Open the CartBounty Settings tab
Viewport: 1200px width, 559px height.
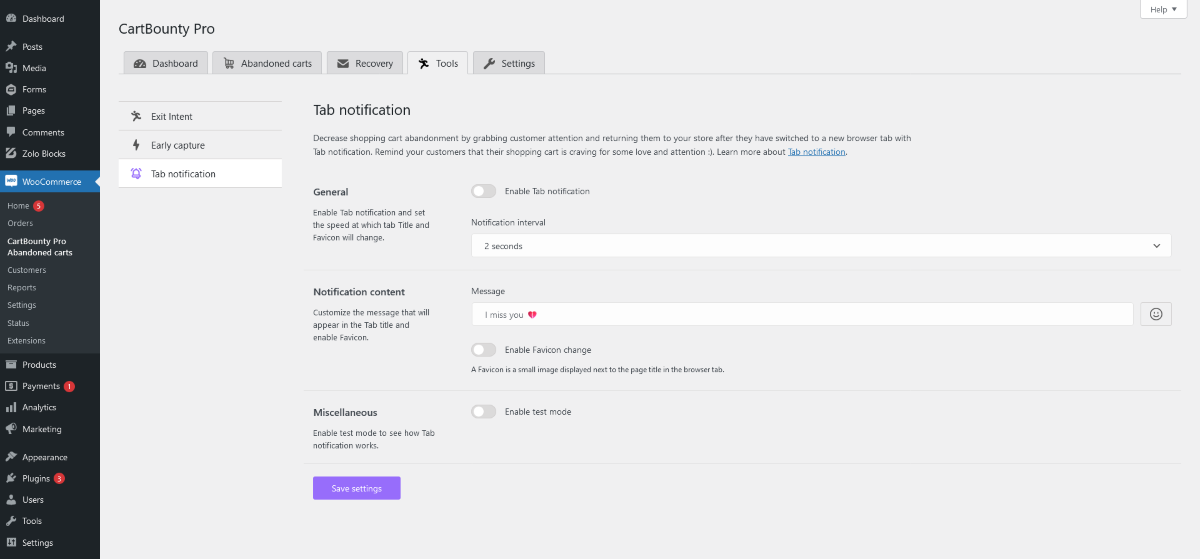509,63
